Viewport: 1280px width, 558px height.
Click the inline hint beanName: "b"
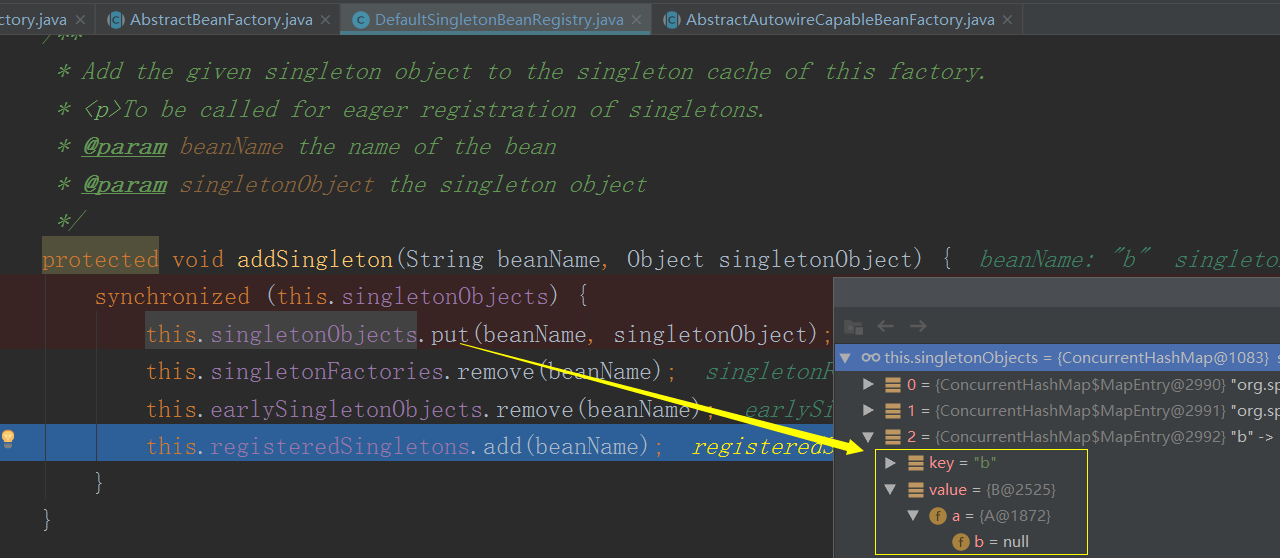click(1066, 260)
